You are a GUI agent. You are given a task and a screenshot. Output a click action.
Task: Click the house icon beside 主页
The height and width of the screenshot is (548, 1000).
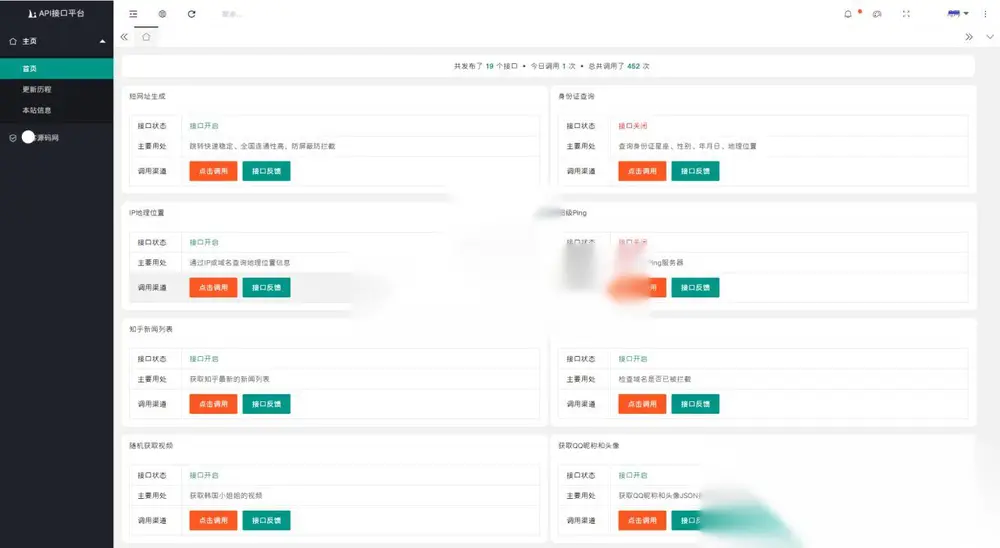[x=13, y=41]
